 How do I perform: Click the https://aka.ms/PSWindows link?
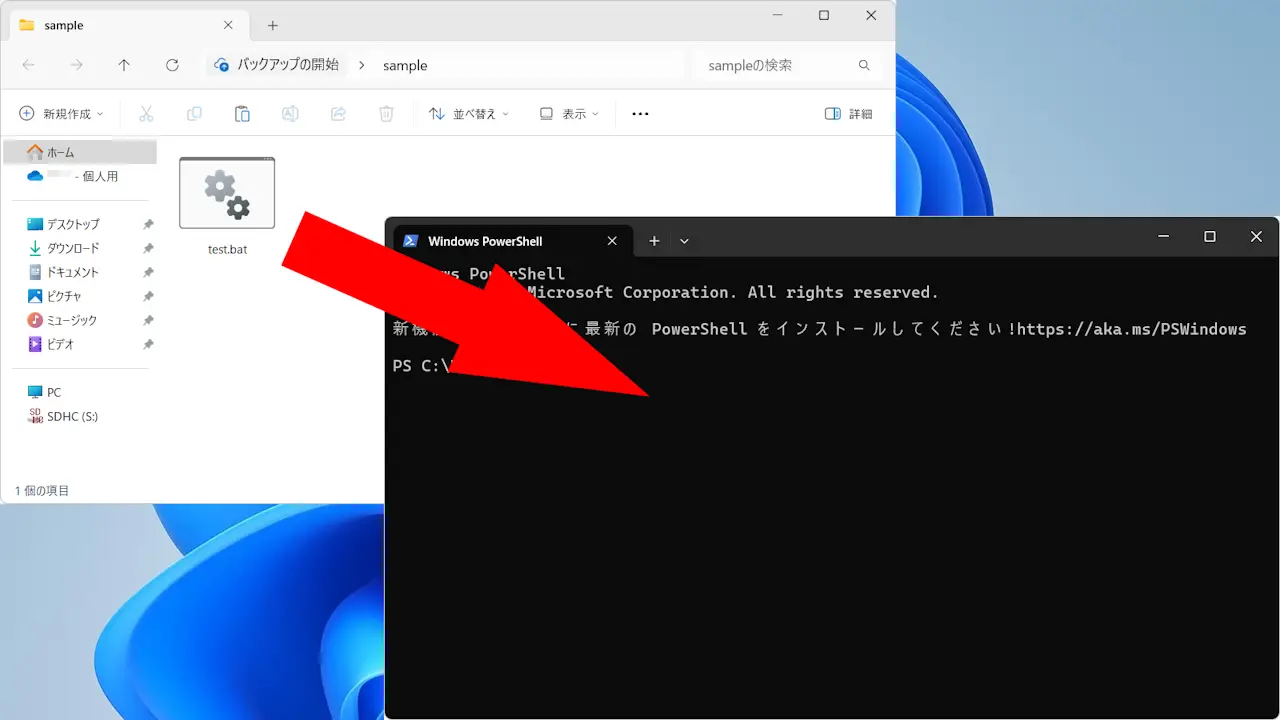[x=1131, y=329]
